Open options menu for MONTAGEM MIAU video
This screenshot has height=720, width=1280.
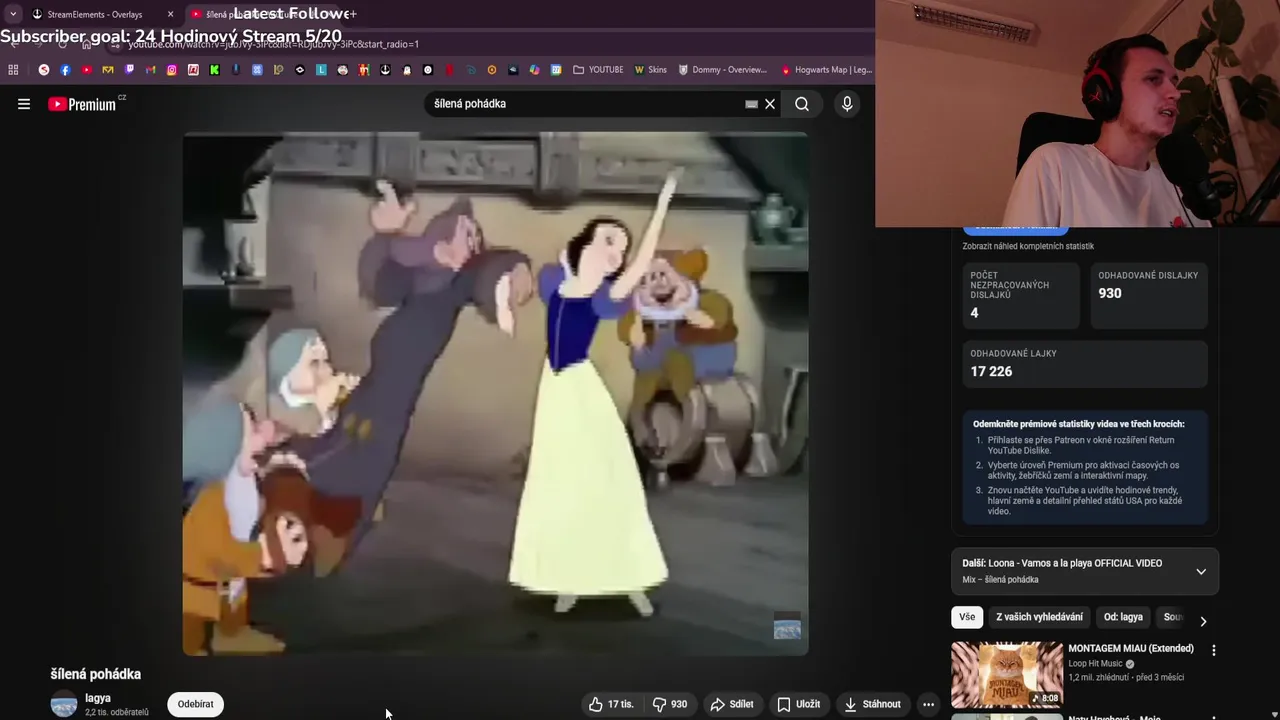(1214, 650)
